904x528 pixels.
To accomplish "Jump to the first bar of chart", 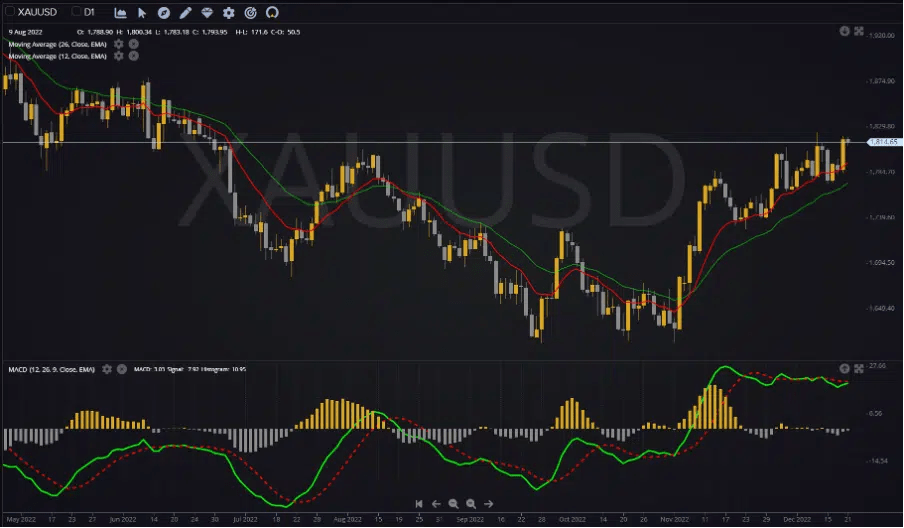I will coord(419,504).
